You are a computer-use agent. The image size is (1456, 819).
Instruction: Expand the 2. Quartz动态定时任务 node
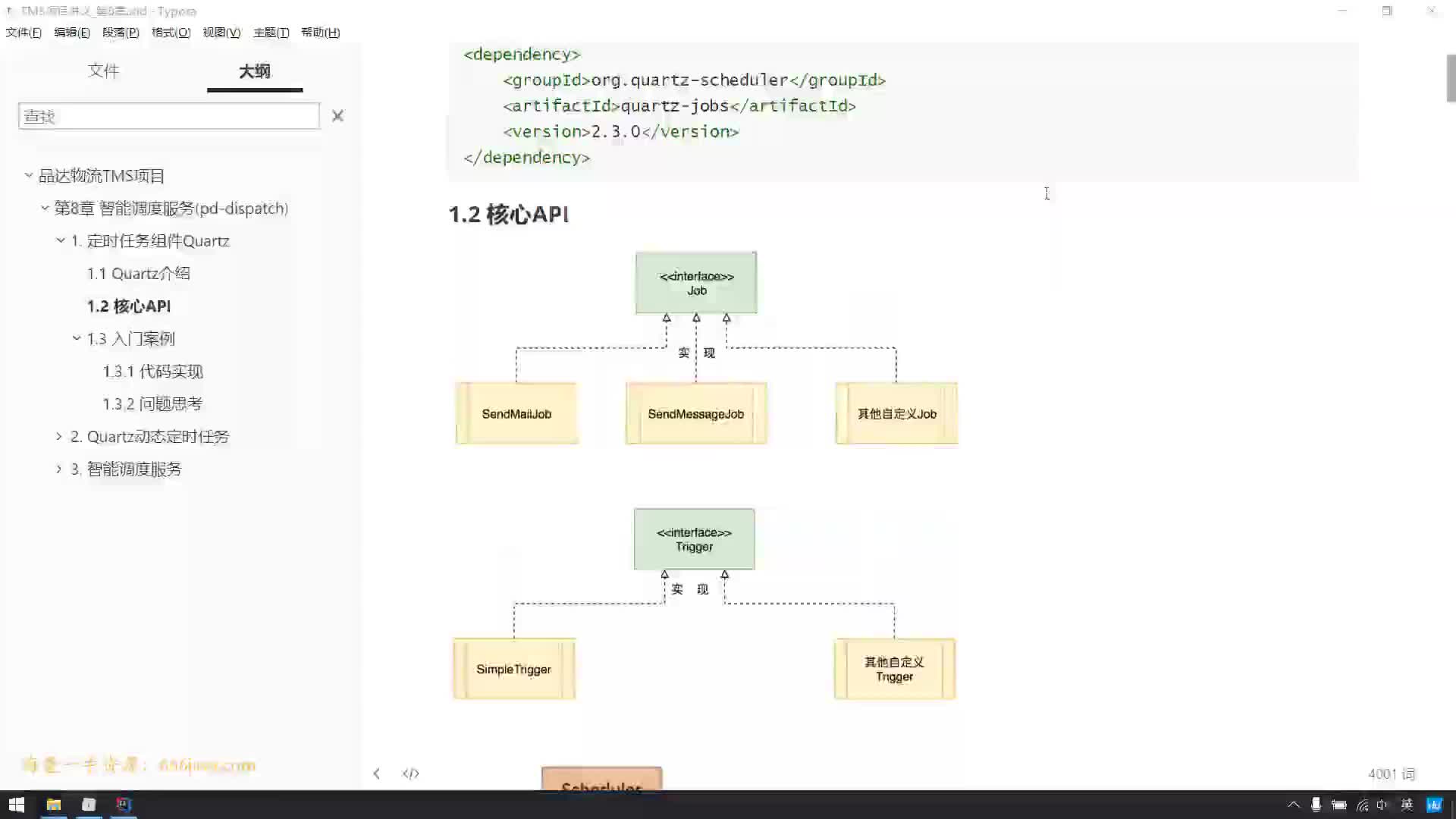click(x=59, y=436)
